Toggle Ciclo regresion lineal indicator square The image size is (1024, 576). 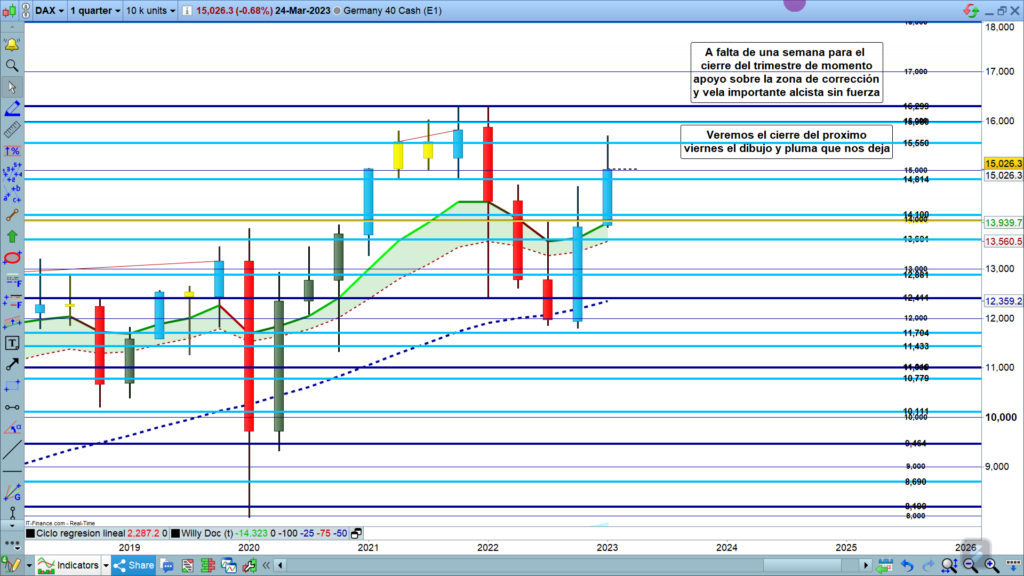coord(31,533)
